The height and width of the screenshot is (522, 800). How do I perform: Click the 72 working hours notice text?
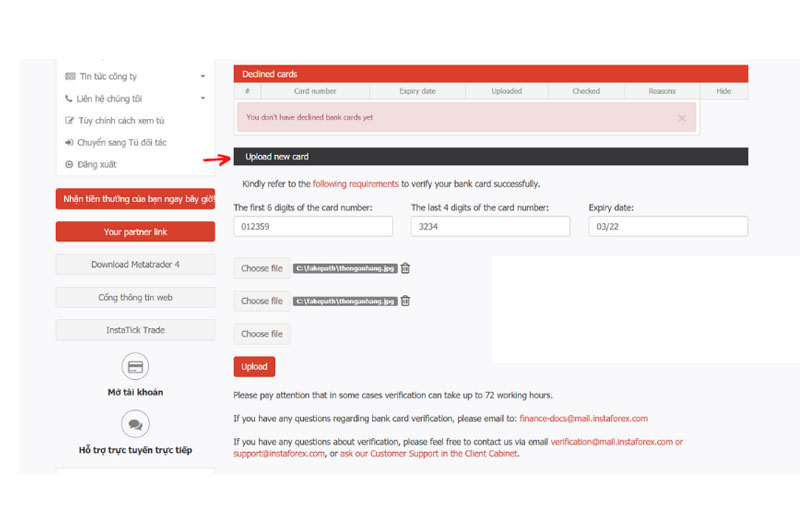point(393,395)
